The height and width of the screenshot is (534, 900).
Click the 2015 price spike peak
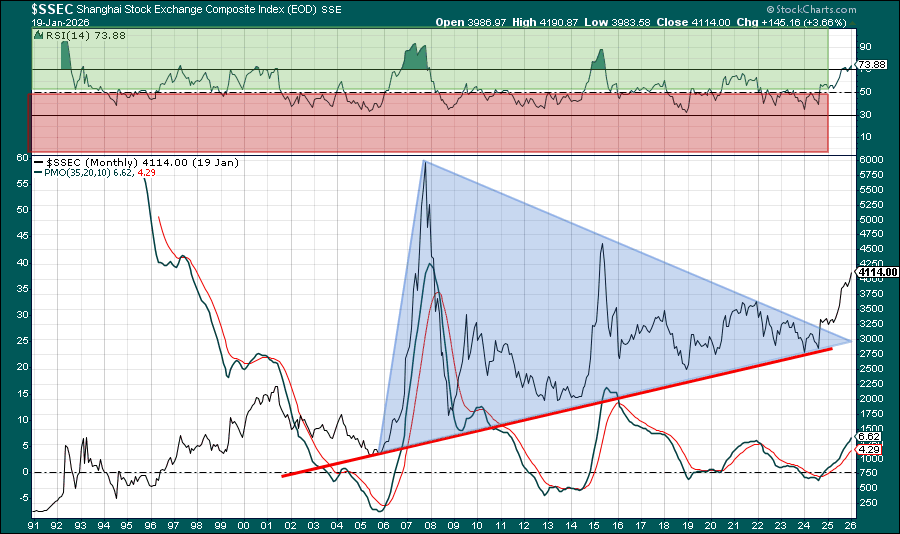602,245
